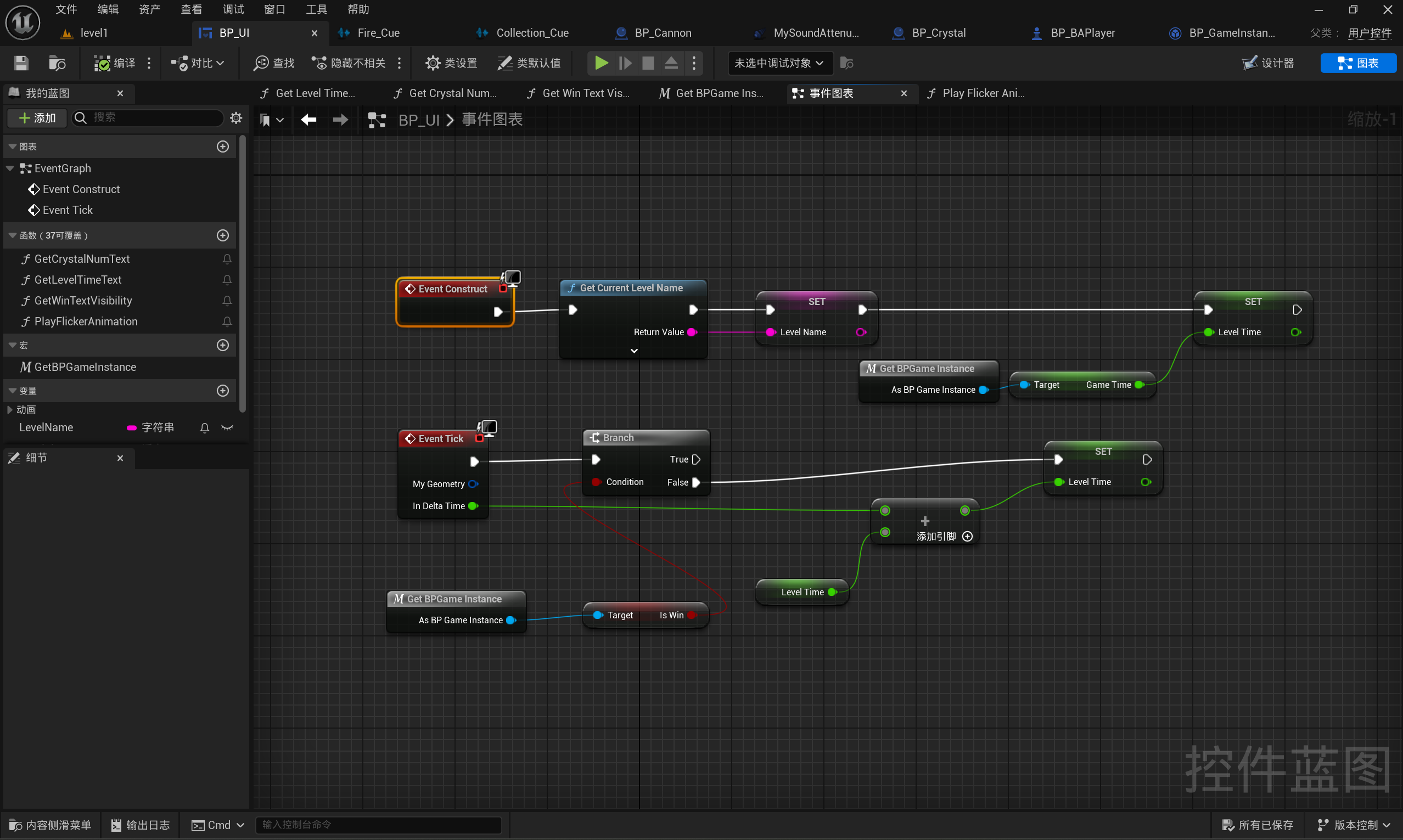
Task: Click the save blueprint disk icon
Action: pyautogui.click(x=21, y=63)
